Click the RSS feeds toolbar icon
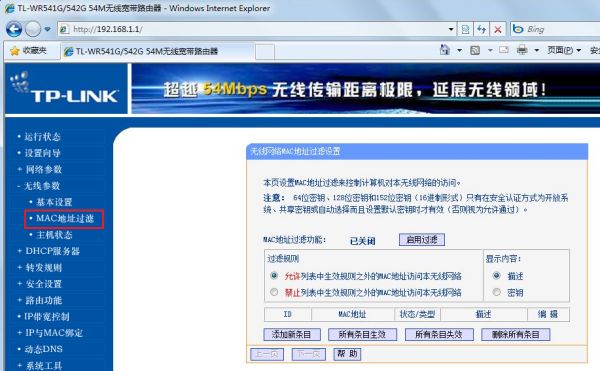This screenshot has height=371, width=600. 475,50
